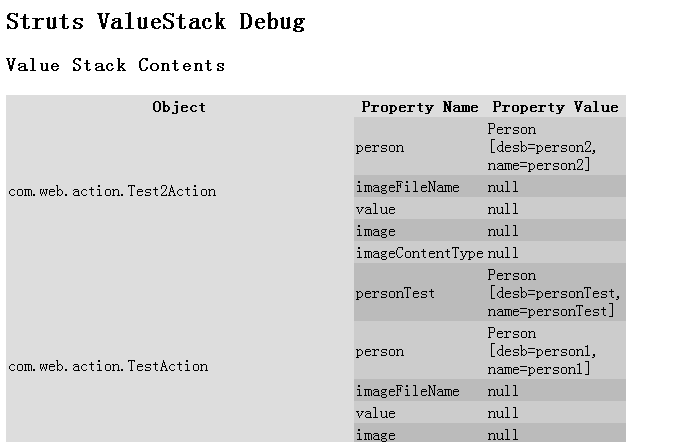Image resolution: width=689 pixels, height=442 pixels.
Task: Click Person desb=person2 value cell
Action: point(542,147)
